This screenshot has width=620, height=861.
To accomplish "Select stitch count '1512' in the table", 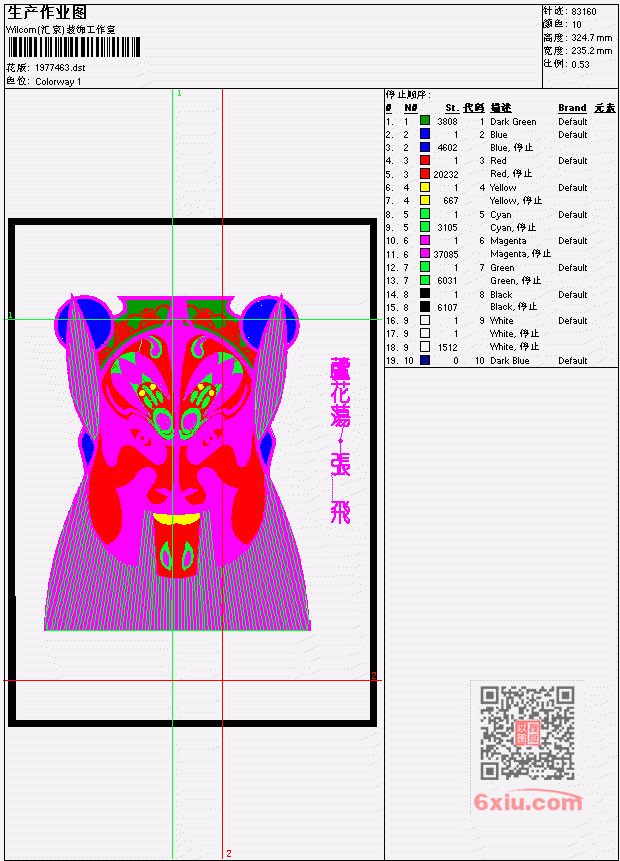I will tap(448, 347).
